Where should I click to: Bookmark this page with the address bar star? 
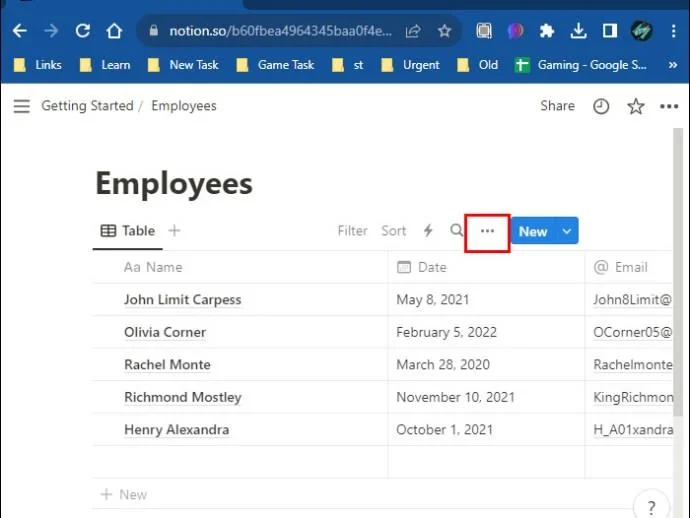click(x=444, y=31)
